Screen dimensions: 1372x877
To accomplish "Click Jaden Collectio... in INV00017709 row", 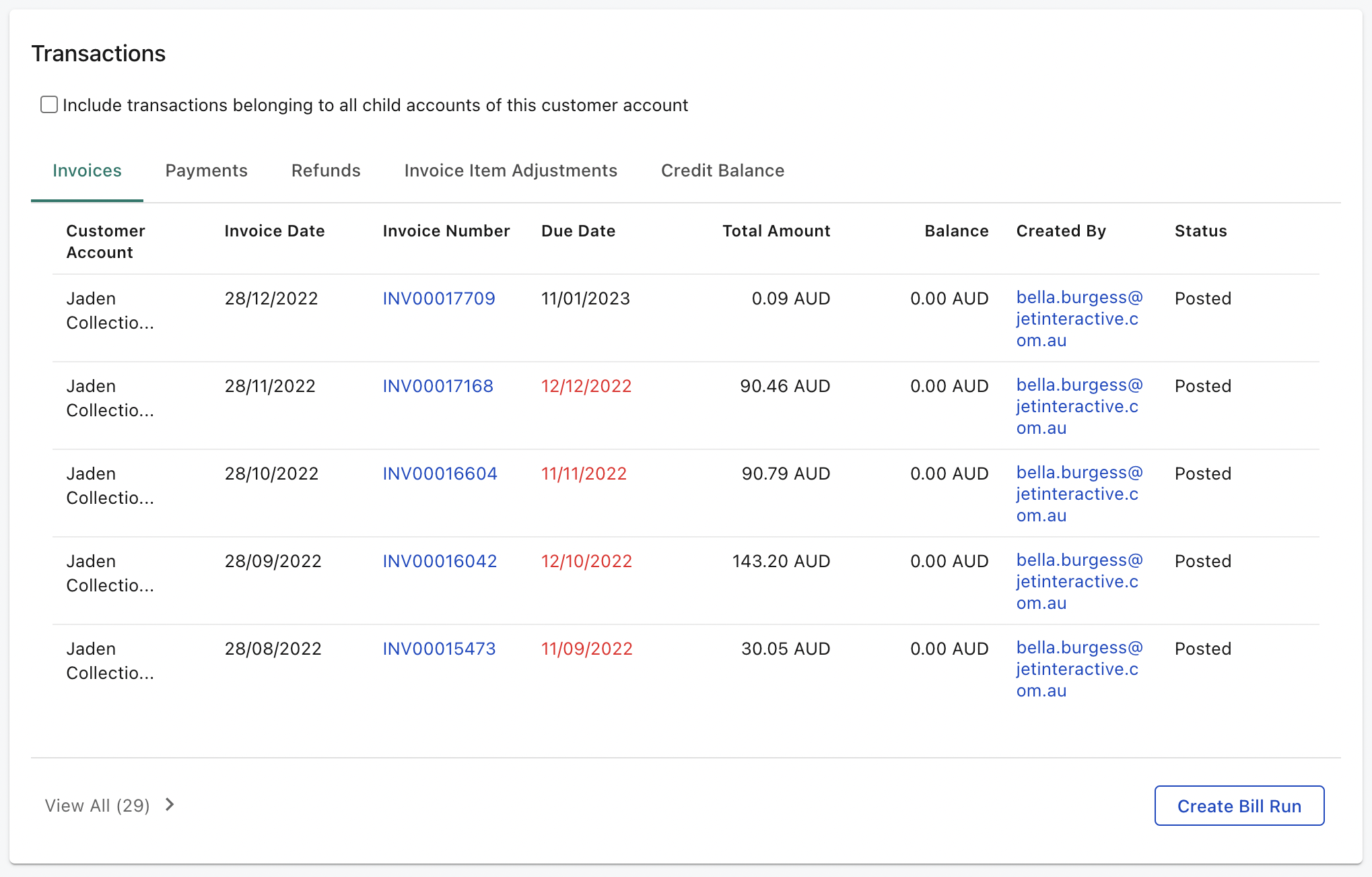I will pyautogui.click(x=110, y=311).
